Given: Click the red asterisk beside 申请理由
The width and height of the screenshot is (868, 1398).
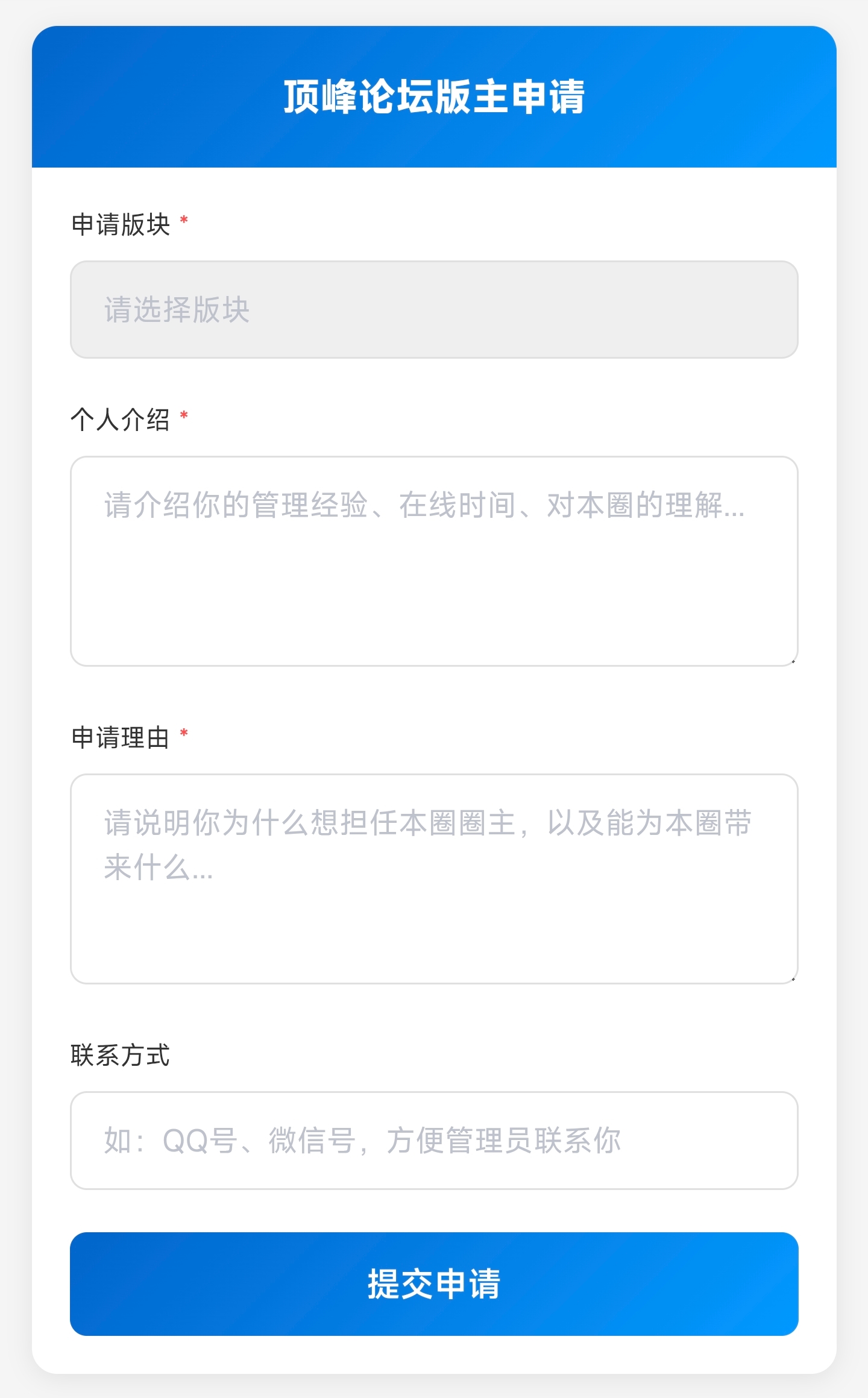Looking at the screenshot, I should [x=184, y=734].
